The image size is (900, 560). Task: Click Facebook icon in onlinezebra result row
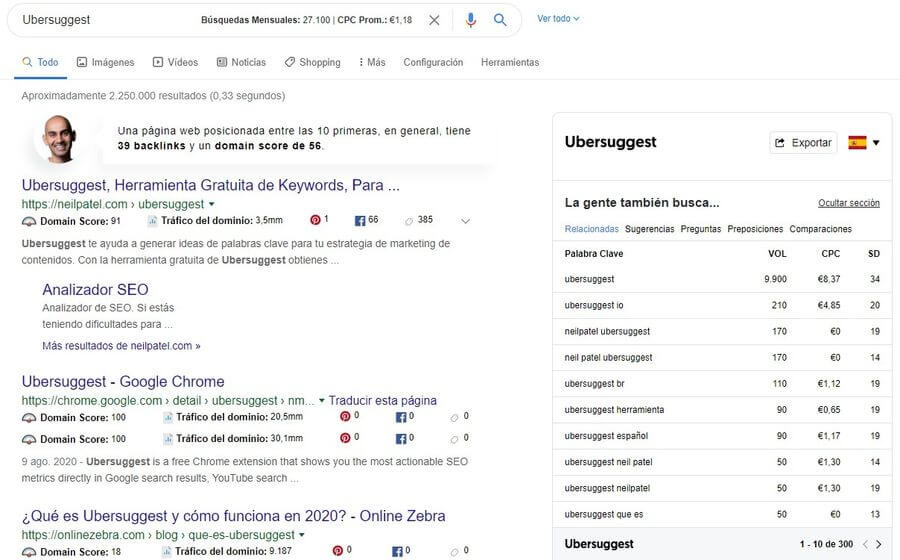[x=397, y=551]
